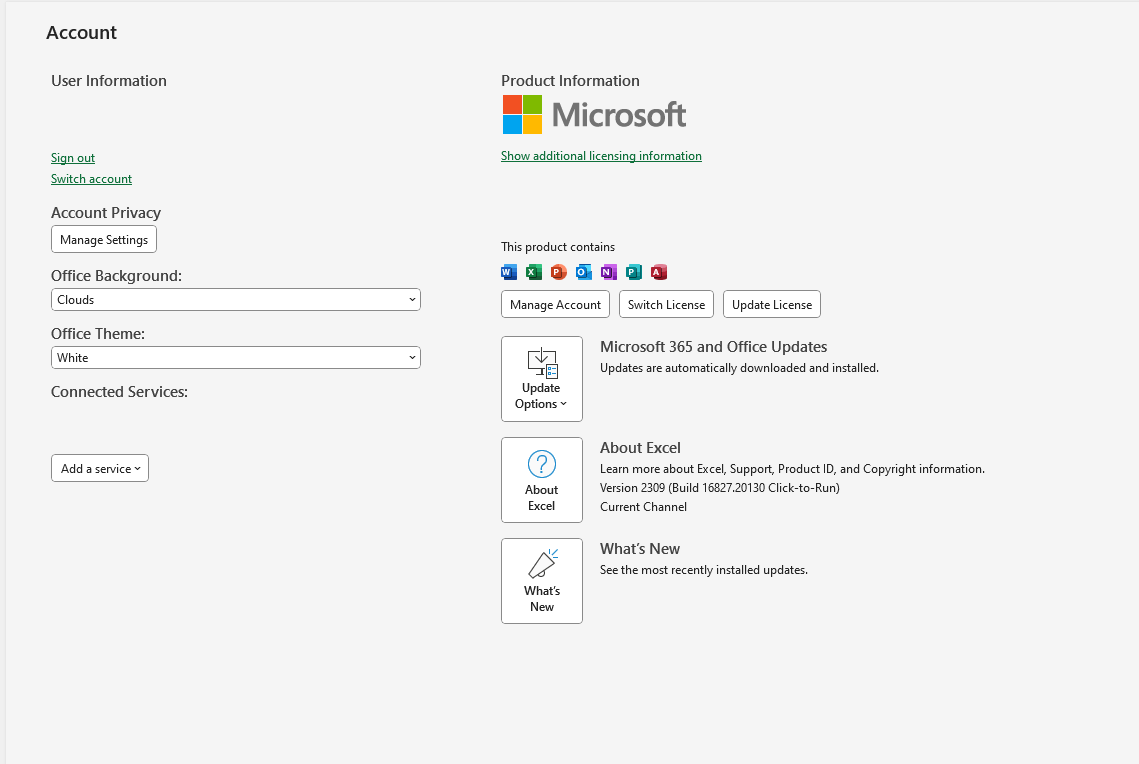
Task: Click the Word app icon
Action: click(x=508, y=272)
